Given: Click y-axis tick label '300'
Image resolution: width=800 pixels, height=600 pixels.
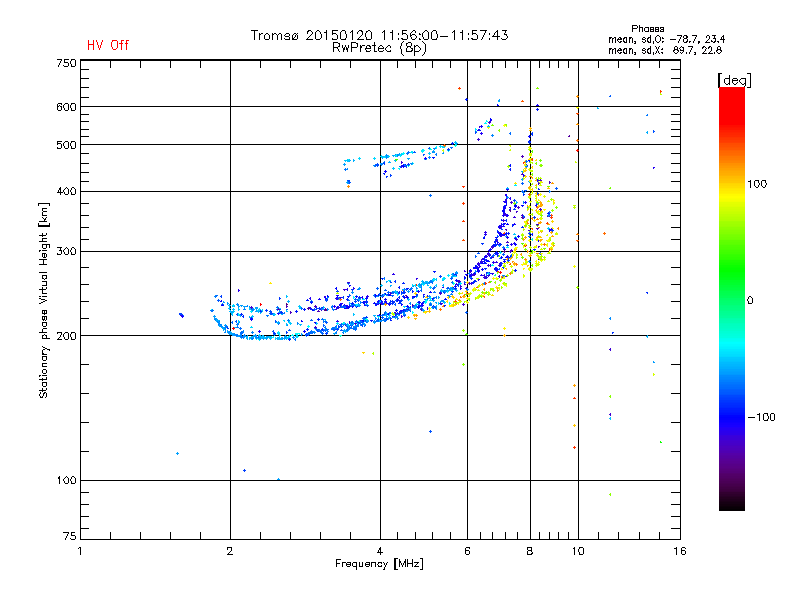Looking at the screenshot, I should coord(66,252).
